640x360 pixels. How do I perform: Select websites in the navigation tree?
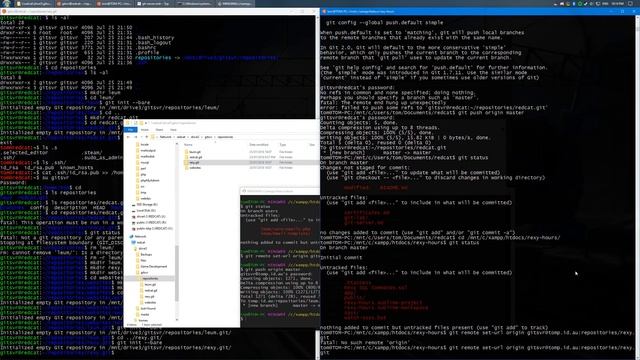(150, 303)
